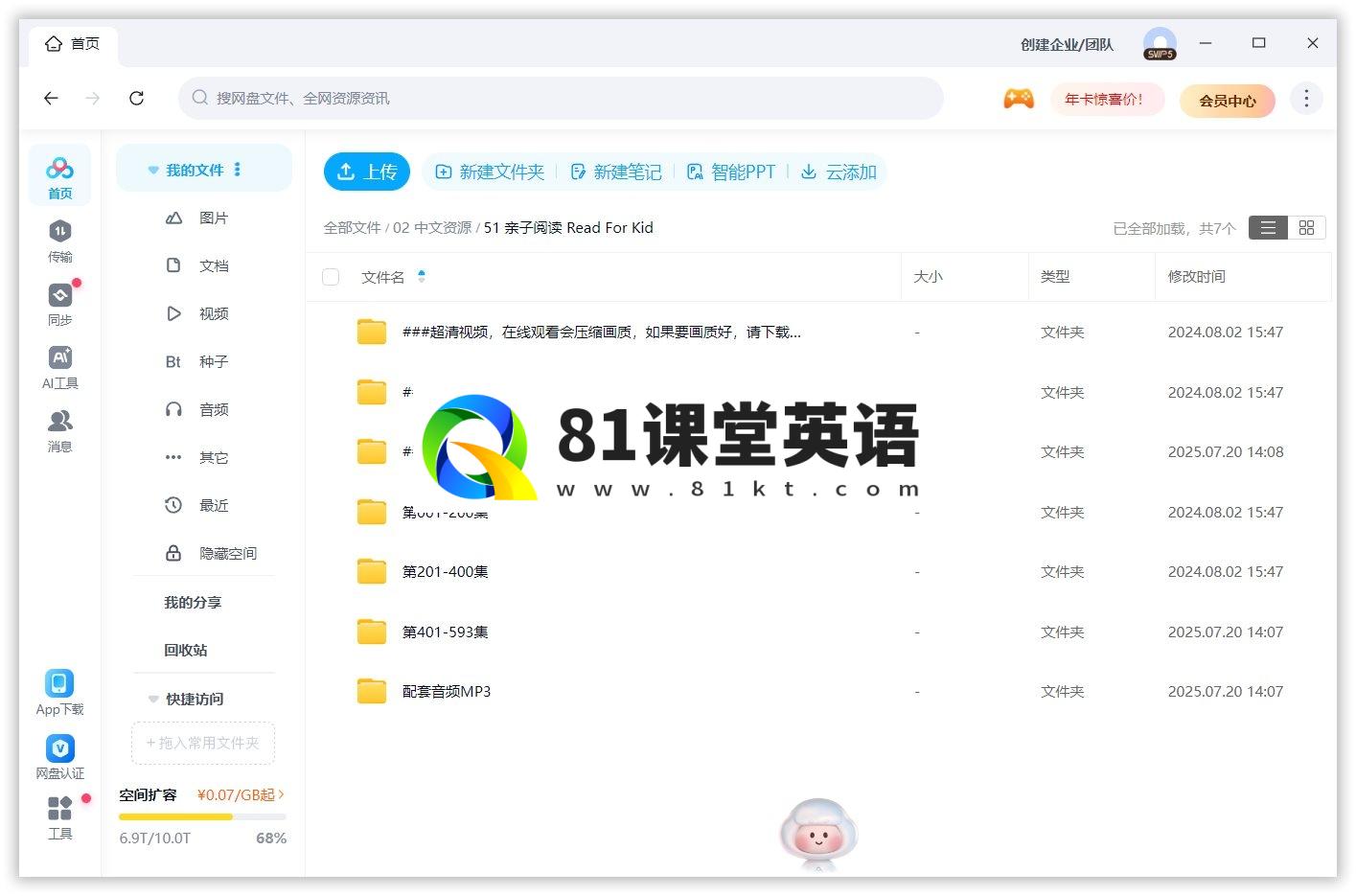
Task: Click the folder icon of 配套音频MP3
Action: (x=371, y=691)
